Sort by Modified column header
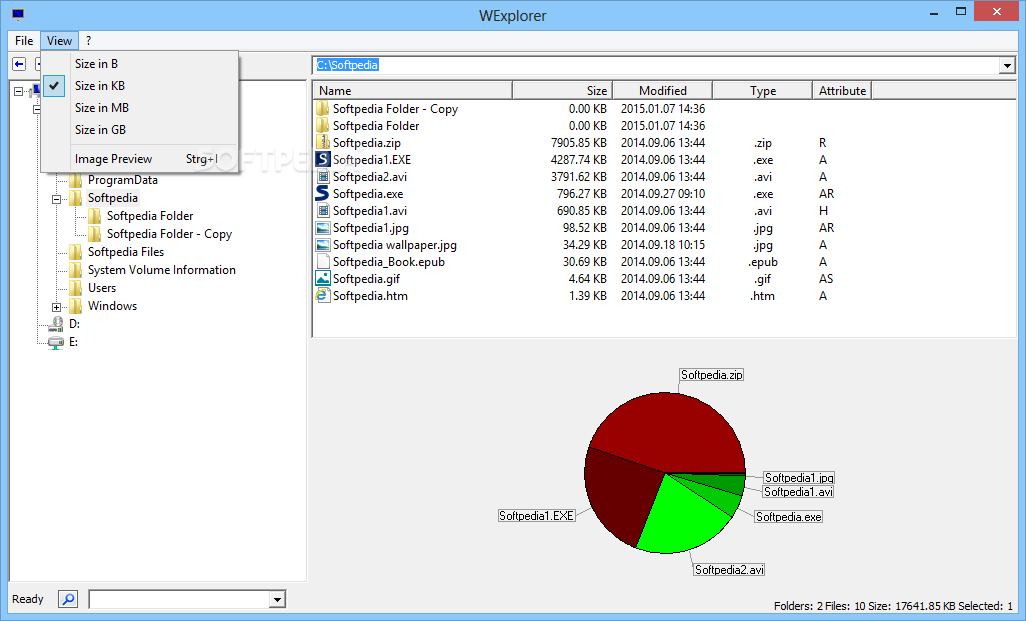This screenshot has width=1026, height=621. tap(662, 91)
